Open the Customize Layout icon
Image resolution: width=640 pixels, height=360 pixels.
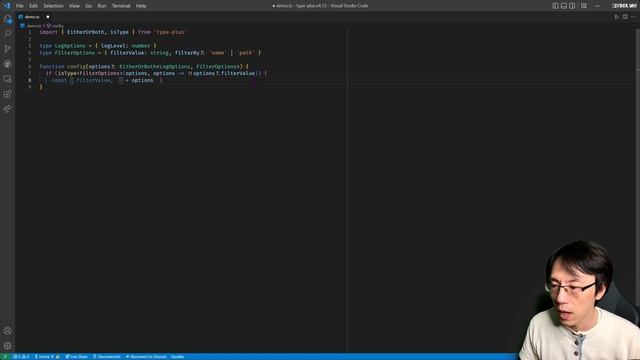pyautogui.click(x=584, y=6)
